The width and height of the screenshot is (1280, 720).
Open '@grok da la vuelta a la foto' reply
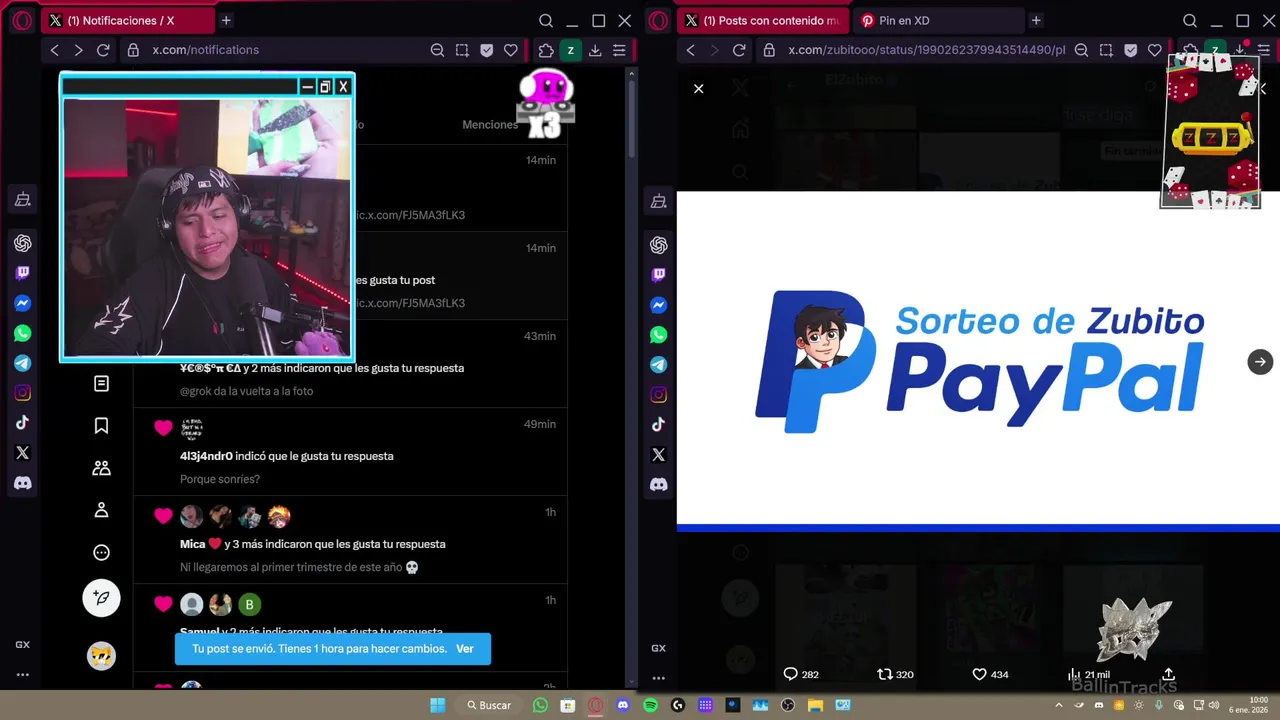[246, 391]
